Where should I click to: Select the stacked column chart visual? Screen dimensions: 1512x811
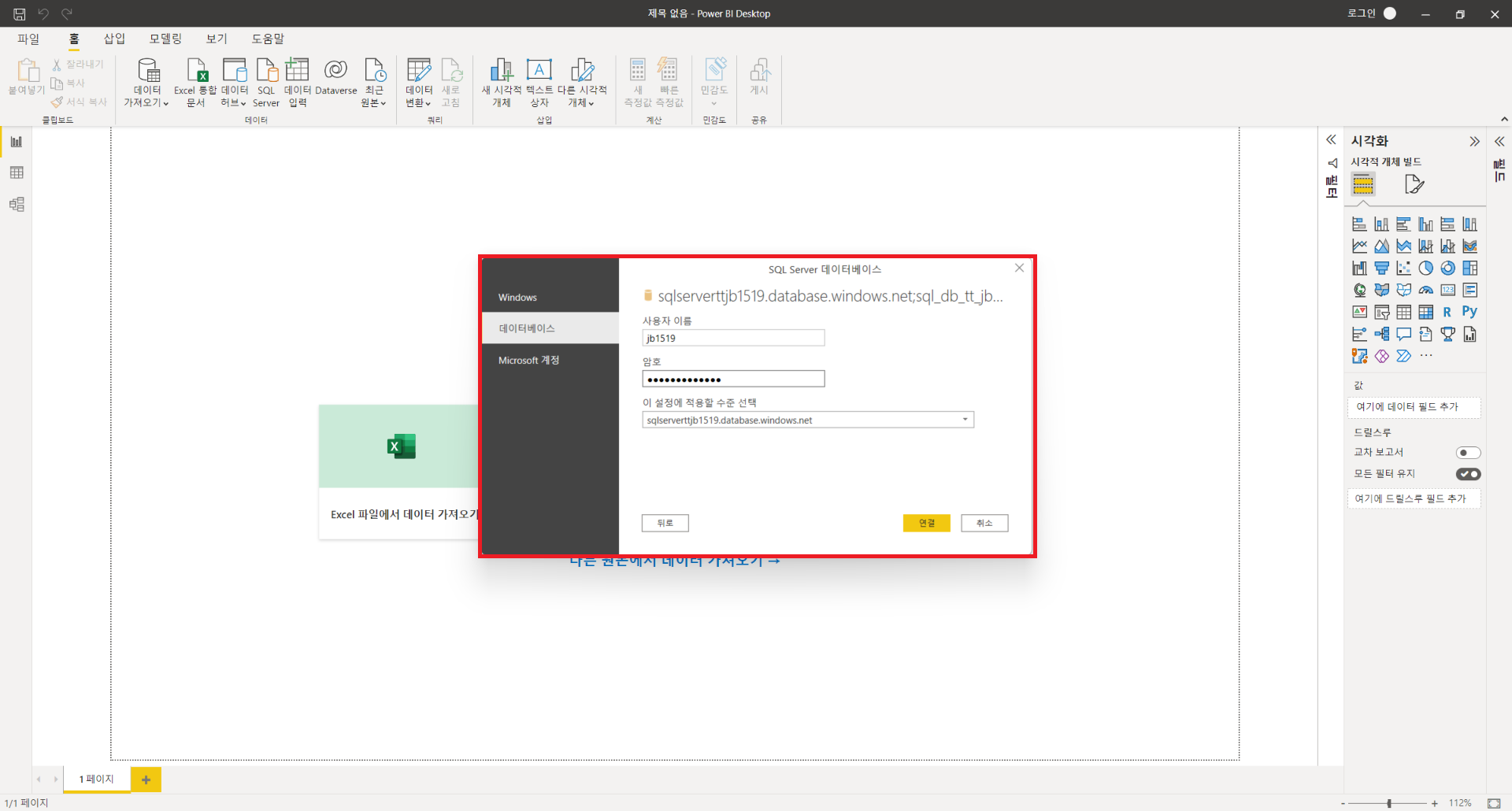coord(1381,224)
